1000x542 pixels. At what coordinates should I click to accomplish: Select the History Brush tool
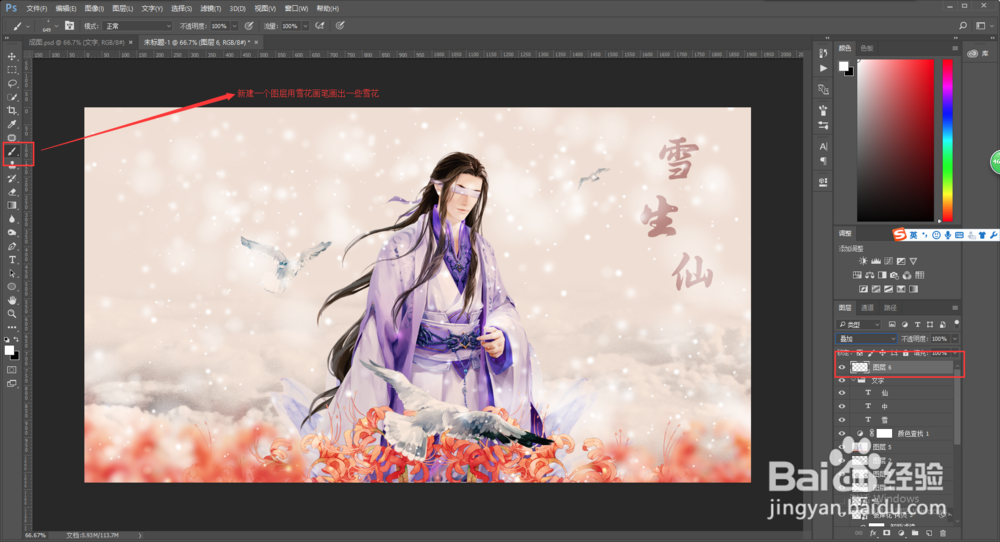click(x=11, y=179)
